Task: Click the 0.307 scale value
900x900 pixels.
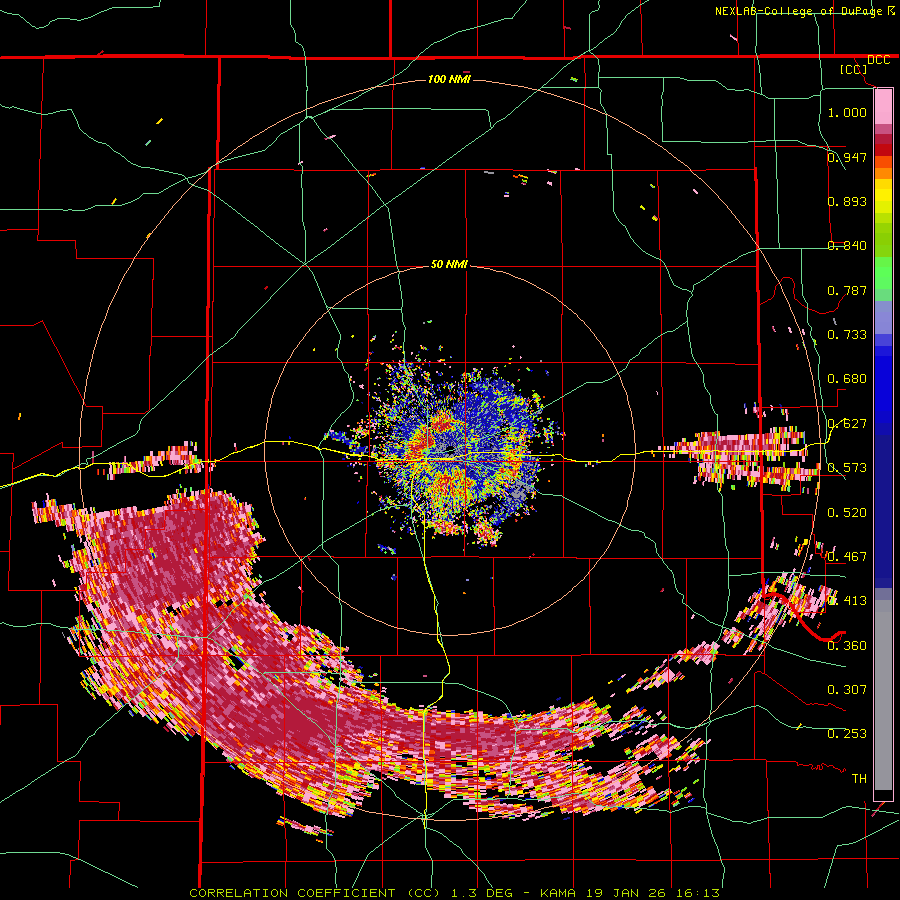Action: pyautogui.click(x=847, y=689)
